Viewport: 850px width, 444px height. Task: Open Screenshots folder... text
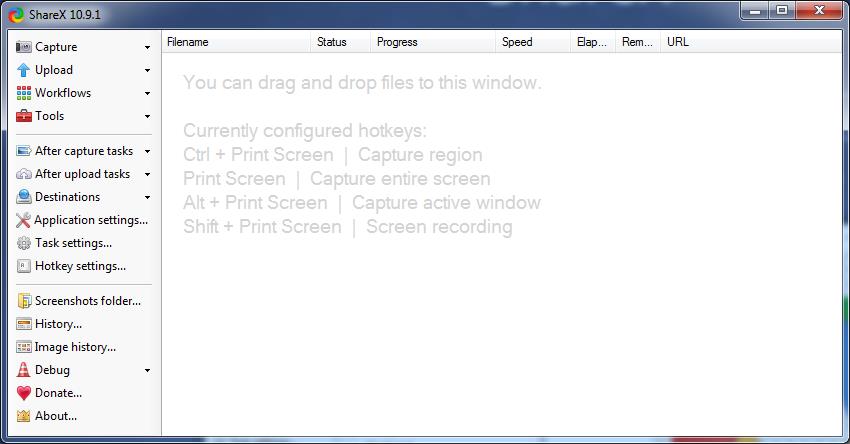88,301
